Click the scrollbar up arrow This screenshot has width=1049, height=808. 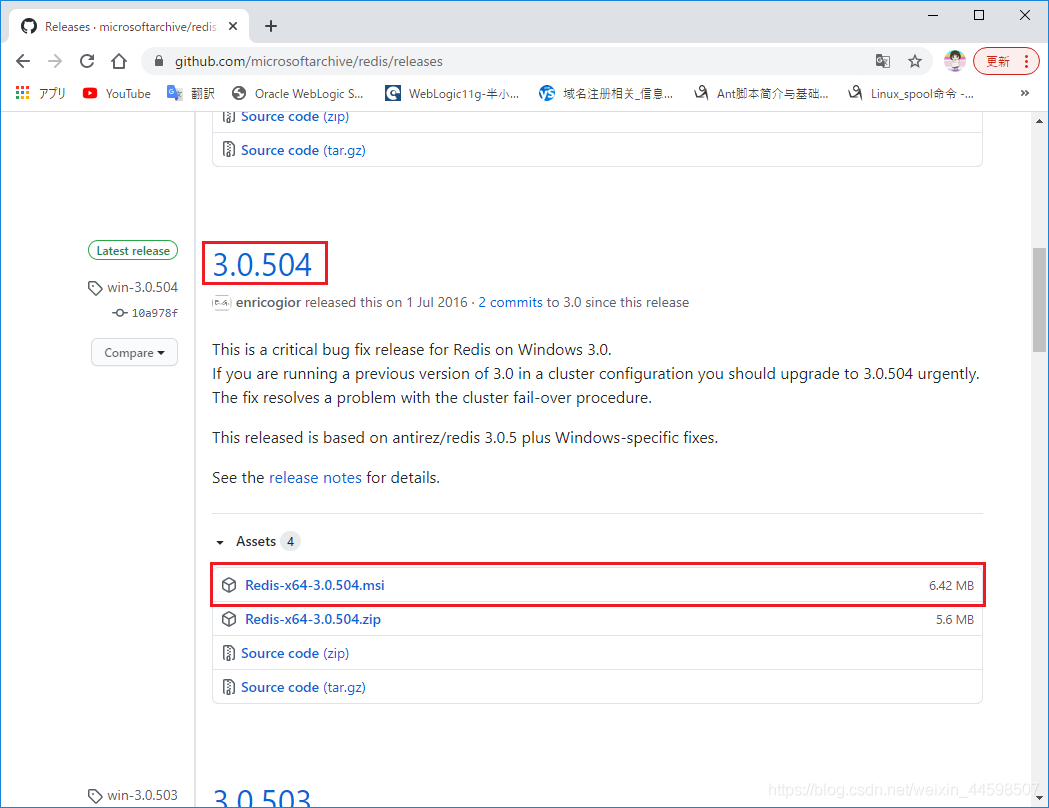1039,121
